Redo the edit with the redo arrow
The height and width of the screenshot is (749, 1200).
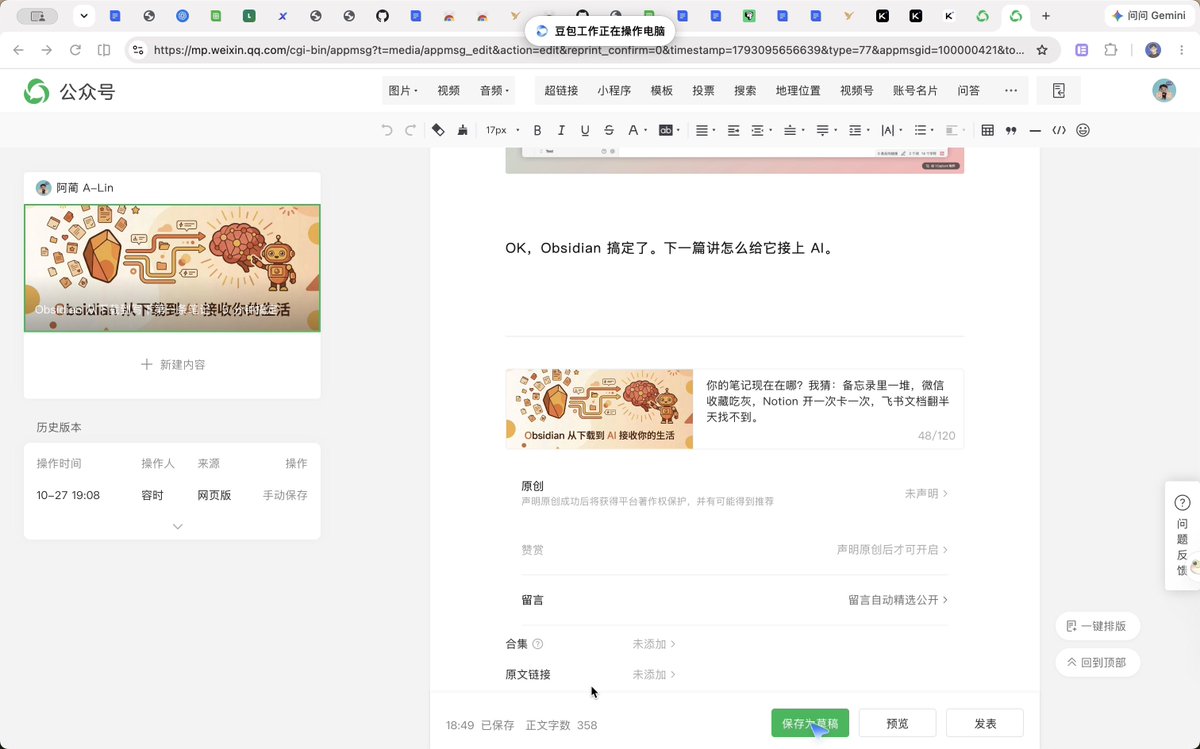[410, 130]
